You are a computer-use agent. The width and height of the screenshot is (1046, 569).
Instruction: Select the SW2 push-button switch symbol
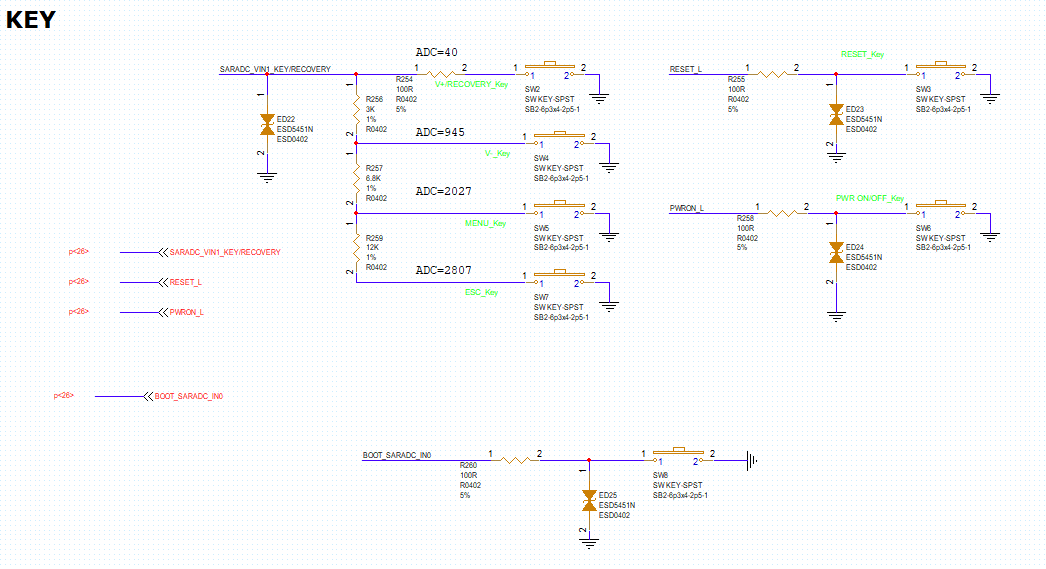[x=550, y=70]
